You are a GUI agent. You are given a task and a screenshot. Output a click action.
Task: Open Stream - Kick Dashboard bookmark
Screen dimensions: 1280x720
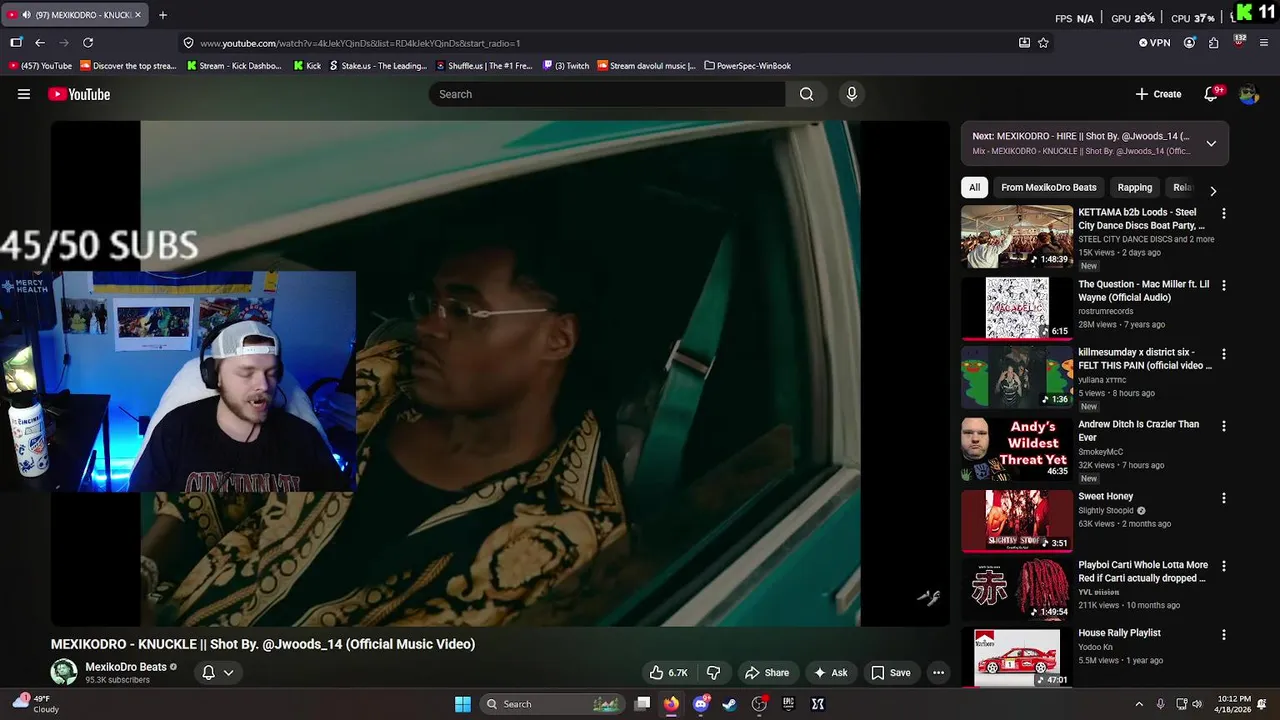click(x=234, y=66)
